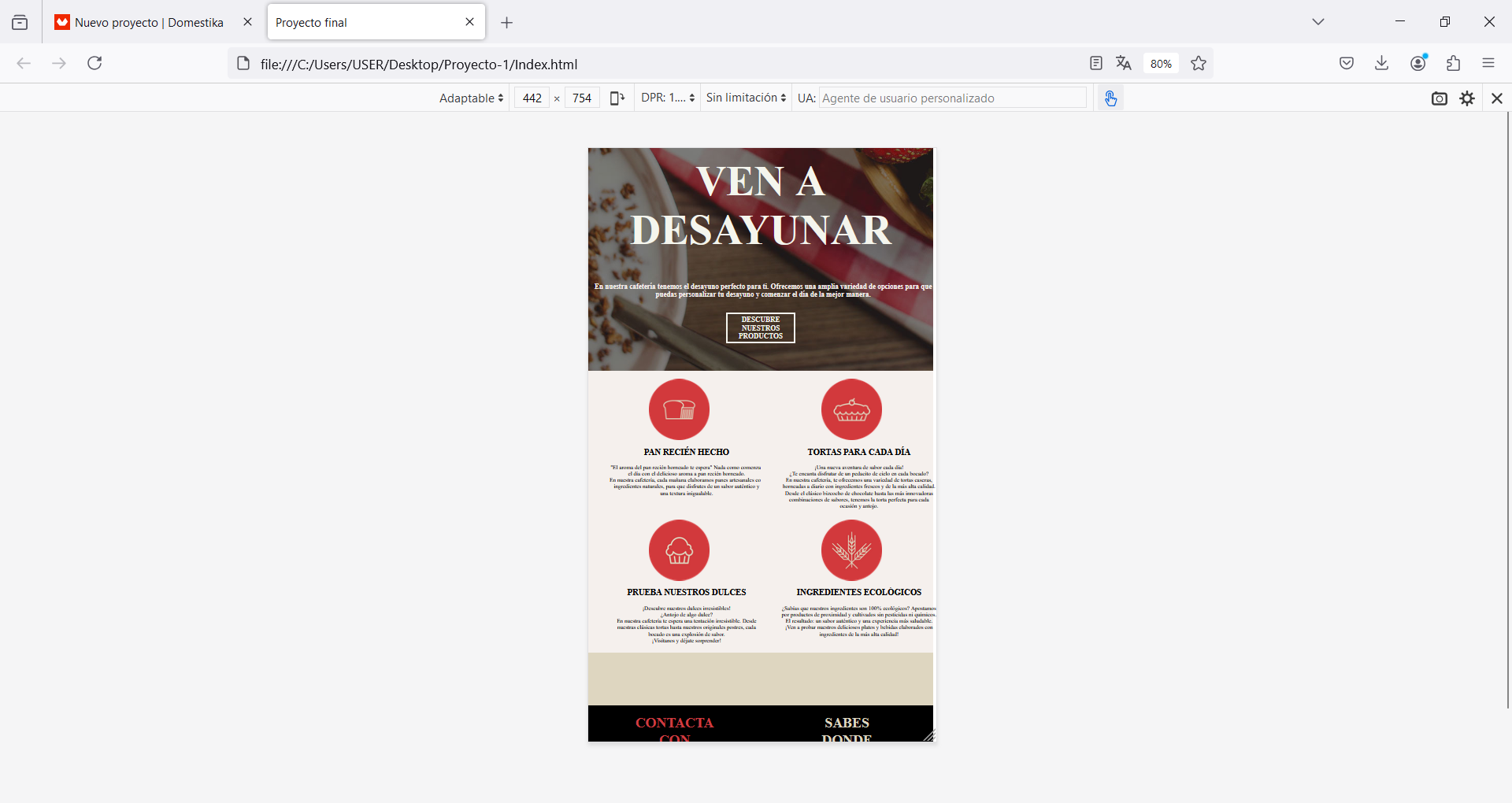Image resolution: width=1512 pixels, height=803 pixels.
Task: Click the page vertical scrollbar
Action: coord(1507,409)
